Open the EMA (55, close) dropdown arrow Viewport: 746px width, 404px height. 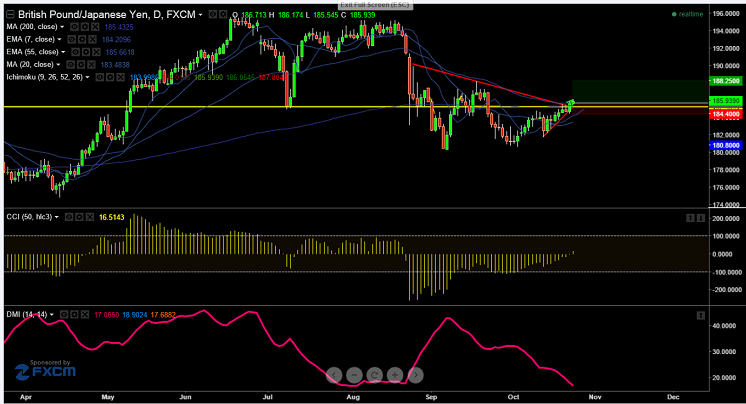click(x=63, y=52)
